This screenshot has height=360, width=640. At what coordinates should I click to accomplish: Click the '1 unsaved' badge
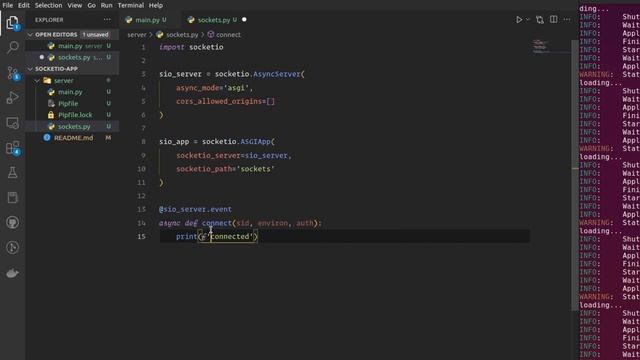point(95,35)
